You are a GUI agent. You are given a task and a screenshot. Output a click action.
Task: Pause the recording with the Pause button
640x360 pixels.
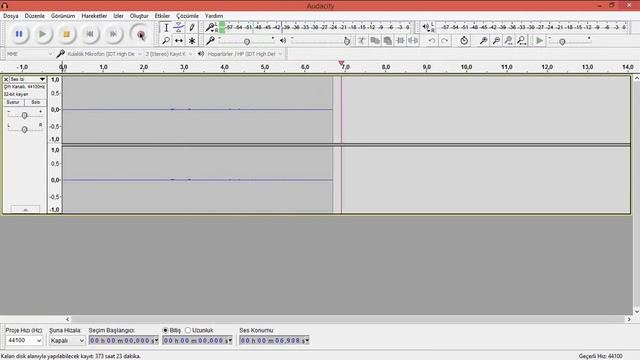click(19, 34)
